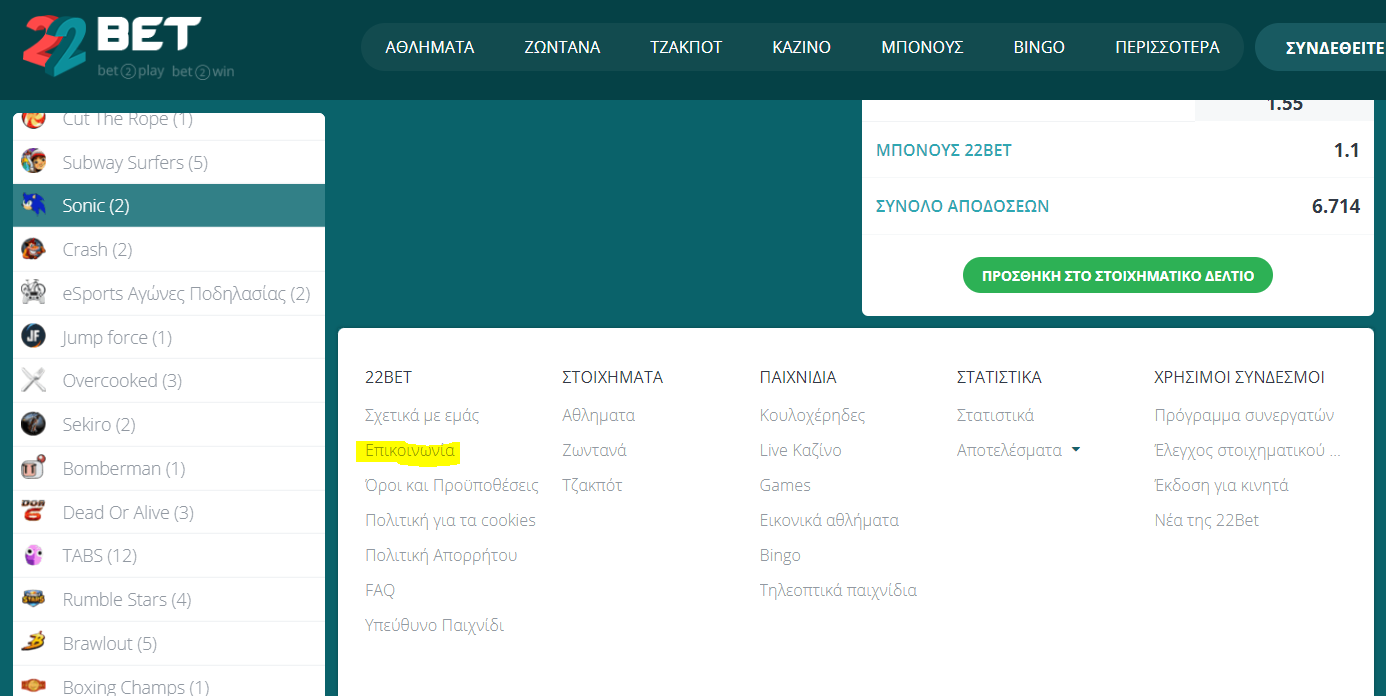Open the highlighted Επικοινωνία link

pyautogui.click(x=410, y=450)
